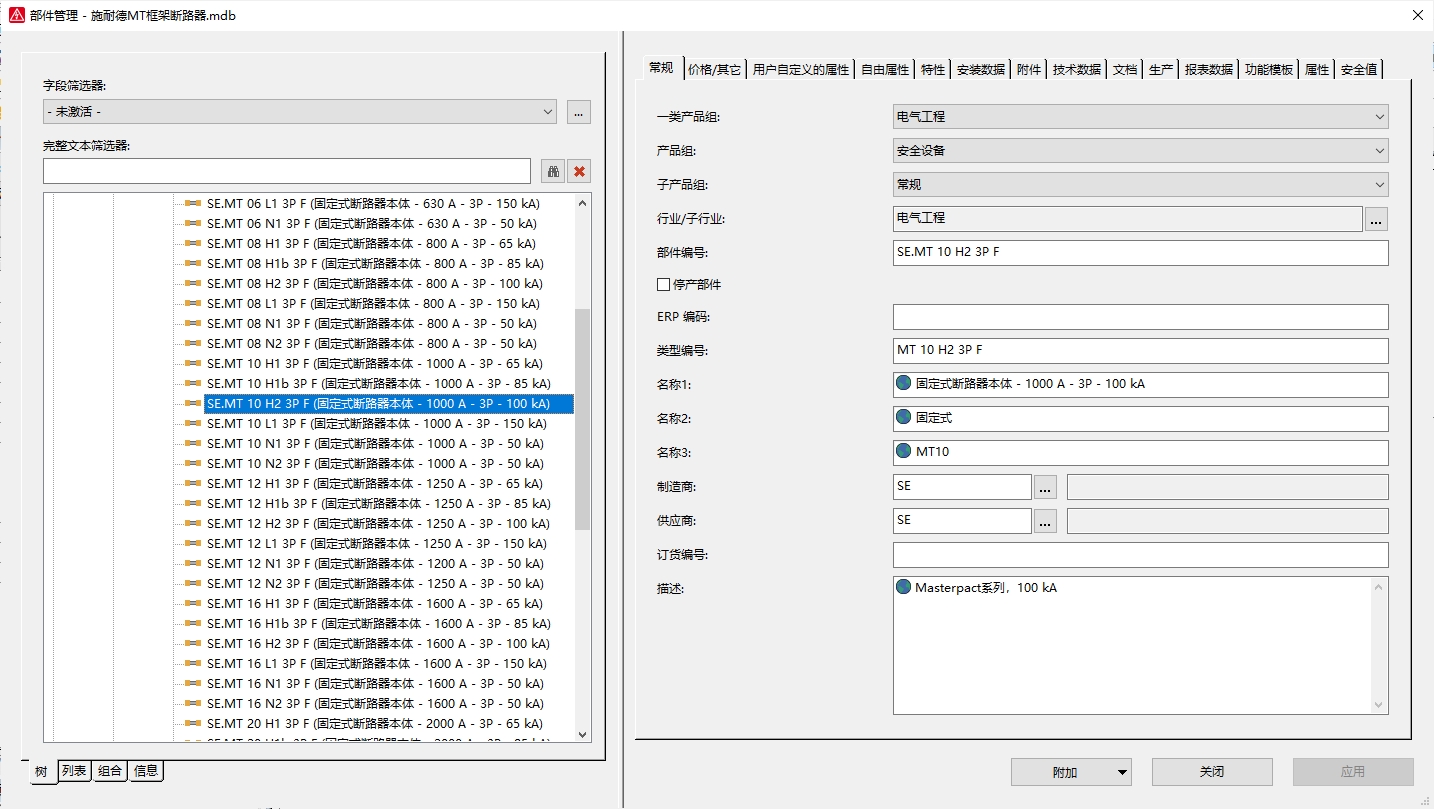This screenshot has width=1434, height=809.
Task: Open supplier browse ellipsis button
Action: click(x=1045, y=521)
